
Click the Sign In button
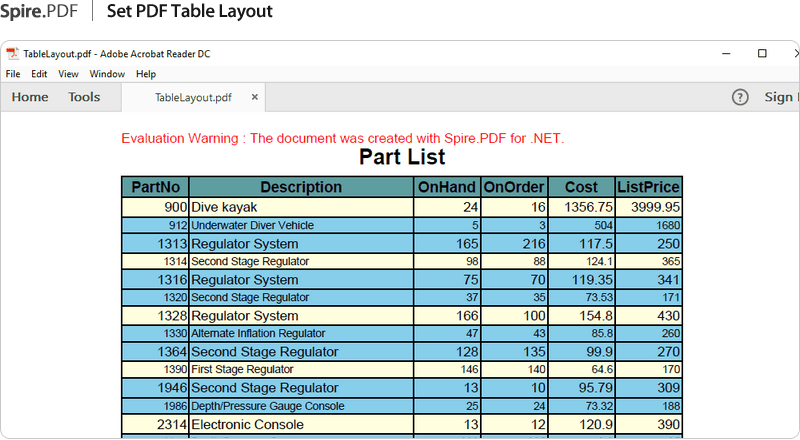pos(781,97)
